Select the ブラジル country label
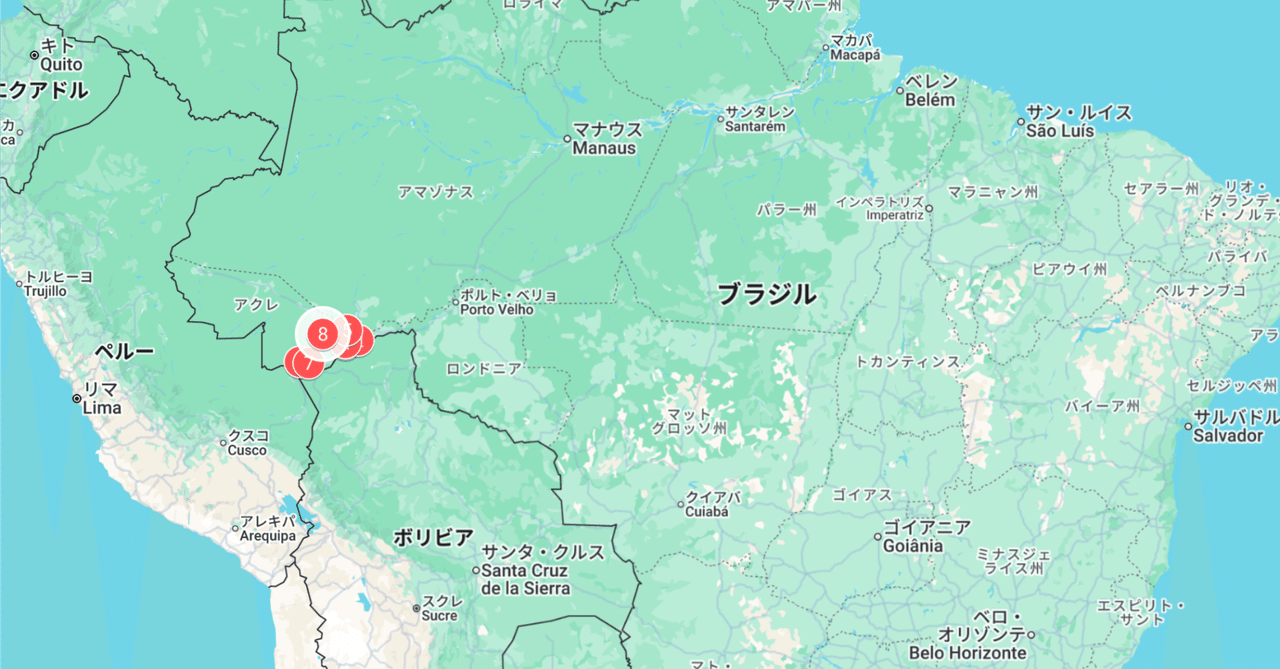The width and height of the screenshot is (1280, 669). [x=767, y=294]
